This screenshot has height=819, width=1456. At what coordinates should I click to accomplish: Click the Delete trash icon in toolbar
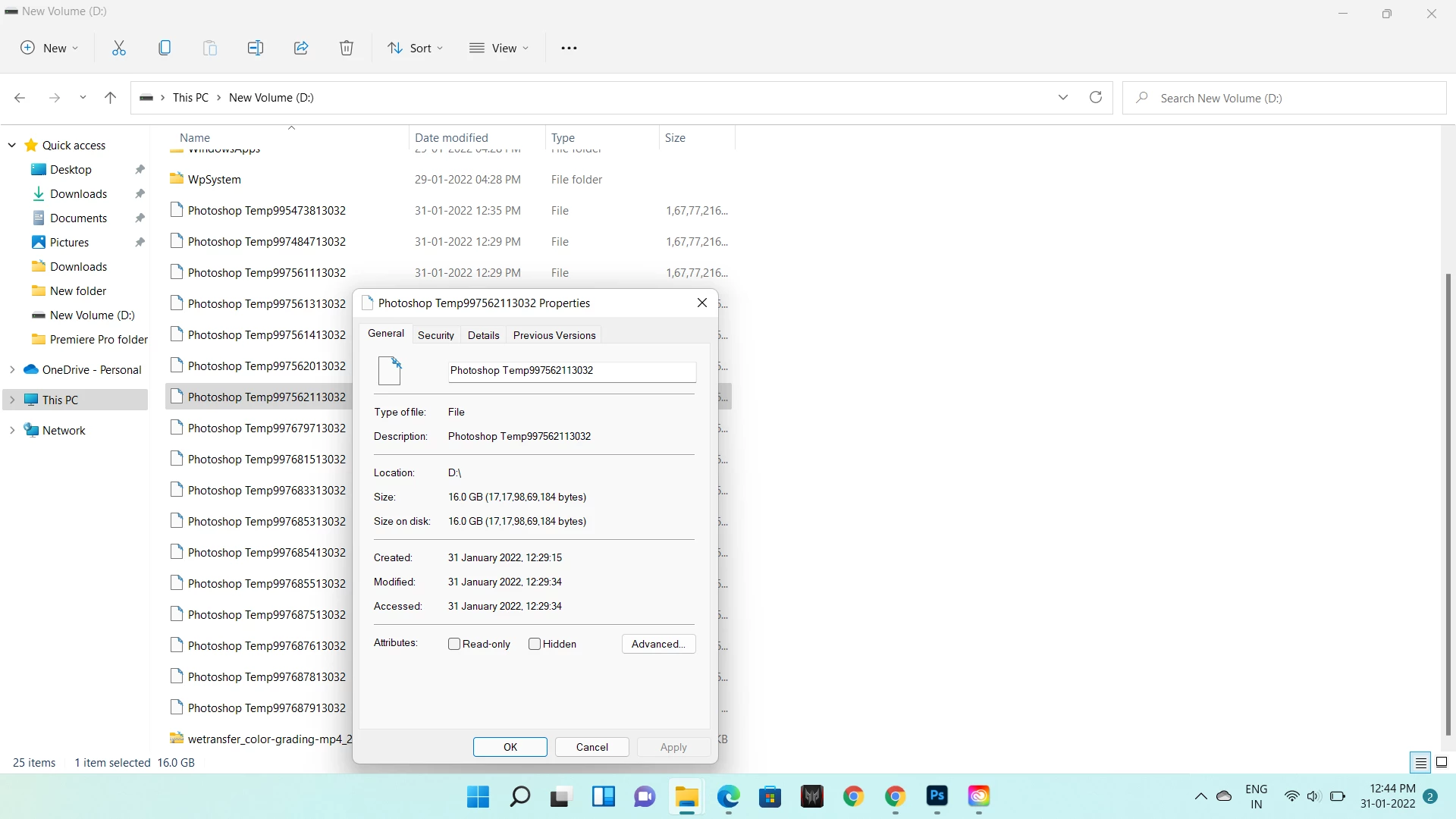[x=347, y=48]
